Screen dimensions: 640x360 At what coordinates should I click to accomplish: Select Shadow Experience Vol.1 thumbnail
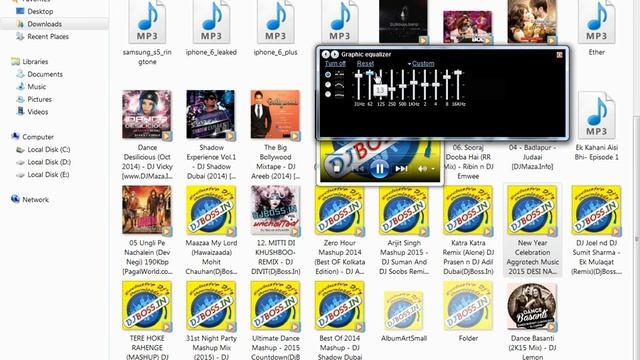pyautogui.click(x=211, y=115)
